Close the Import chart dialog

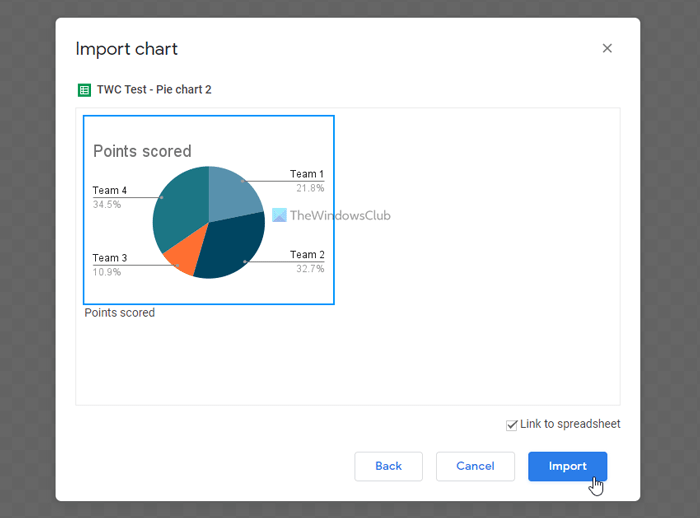(x=607, y=48)
